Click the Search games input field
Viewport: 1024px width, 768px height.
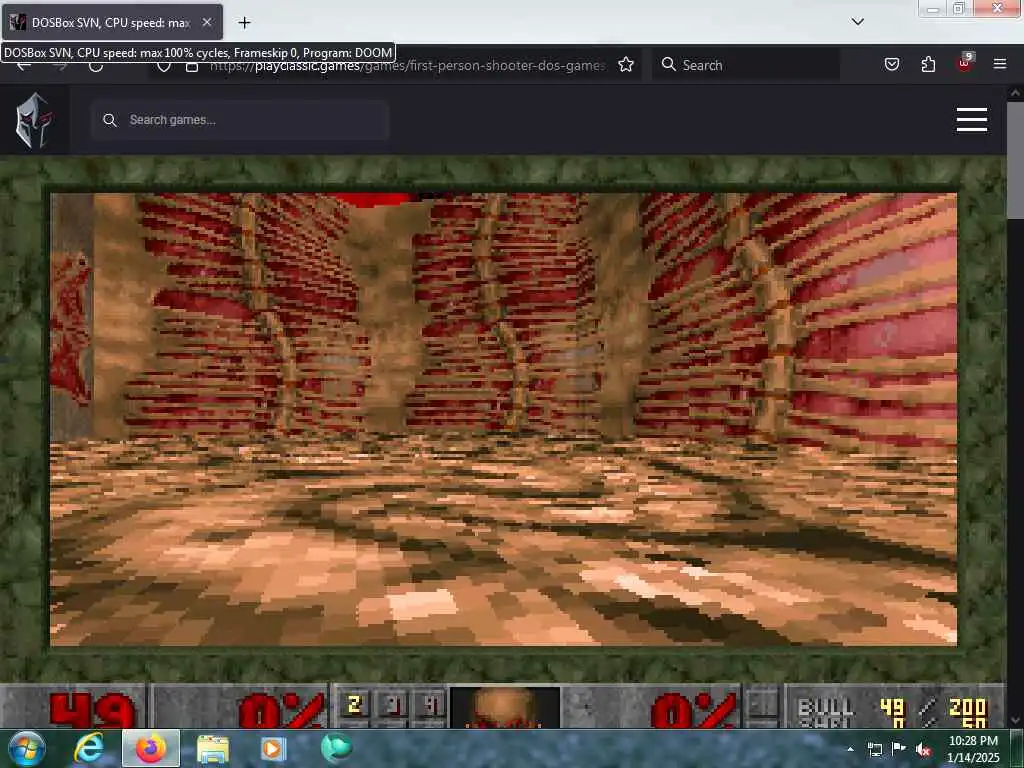click(x=241, y=120)
